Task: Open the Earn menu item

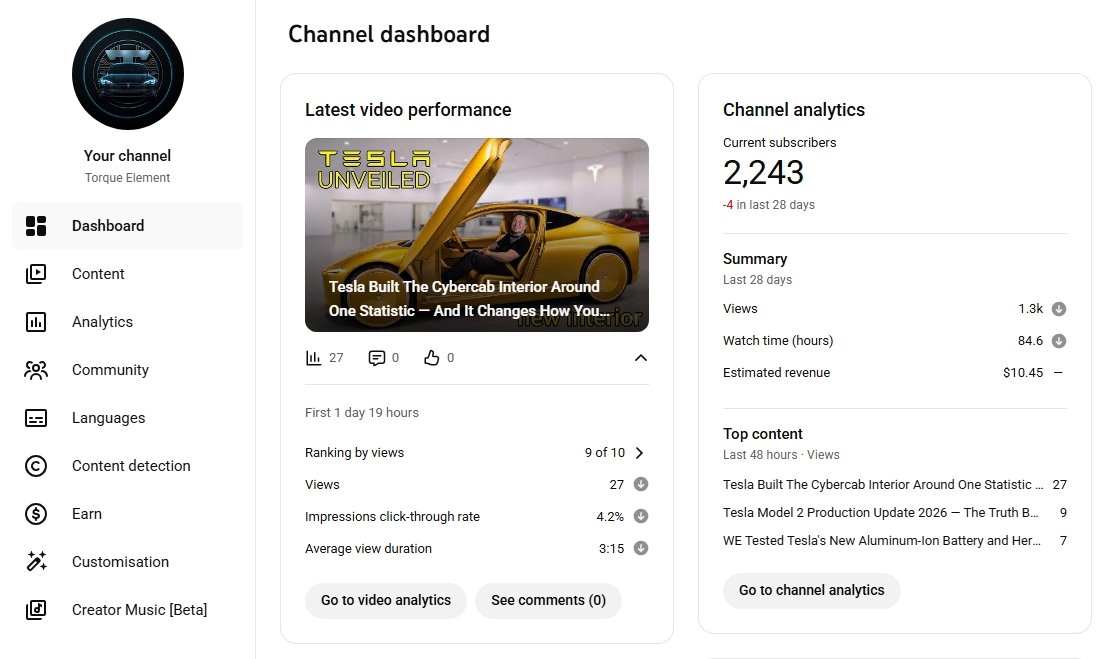Action: 87,514
